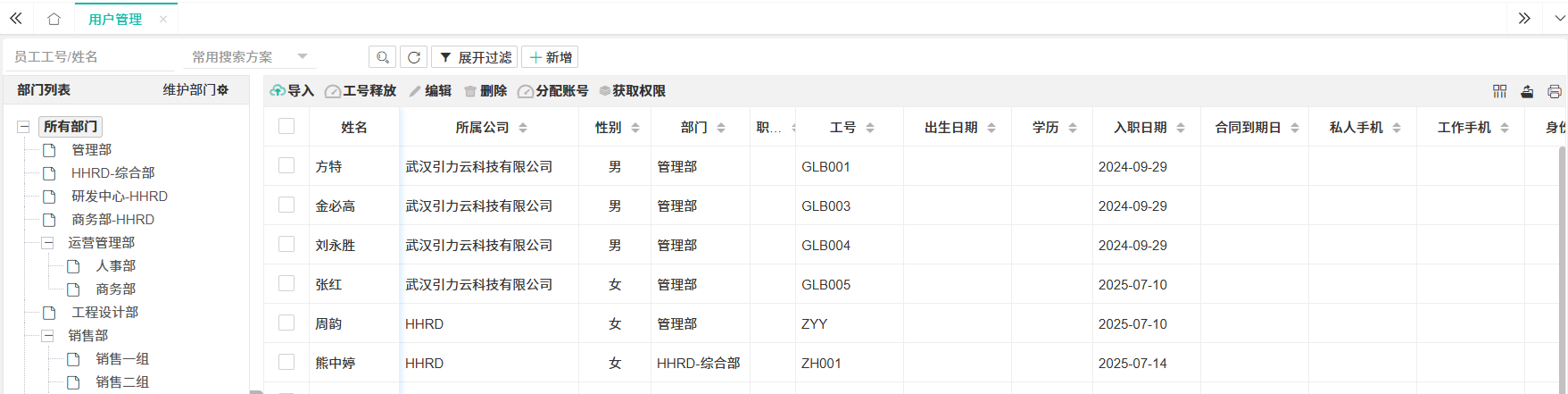The image size is (1568, 394).
Task: Check the row checkbox for 方特
Action: tap(286, 165)
